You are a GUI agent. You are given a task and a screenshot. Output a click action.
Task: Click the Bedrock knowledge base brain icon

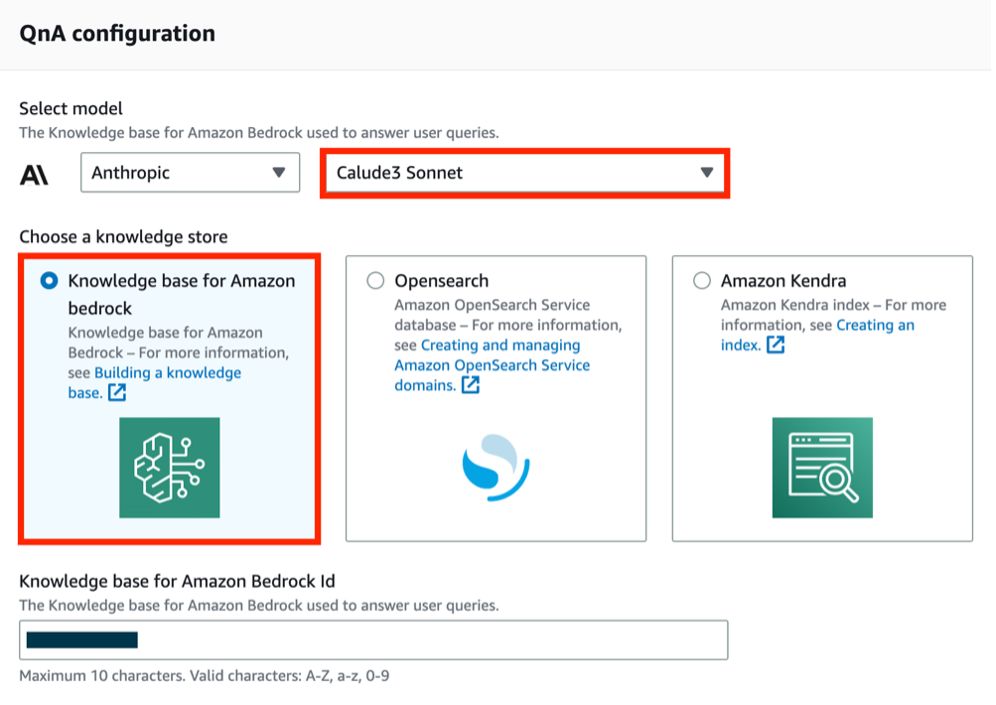[x=169, y=468]
